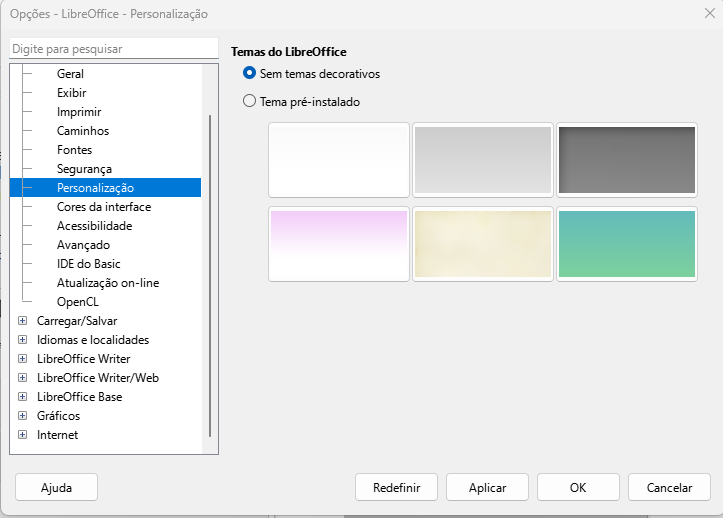723x518 pixels.
Task: Expand the LibreOffice Writer/Web node
Action: 22,377
